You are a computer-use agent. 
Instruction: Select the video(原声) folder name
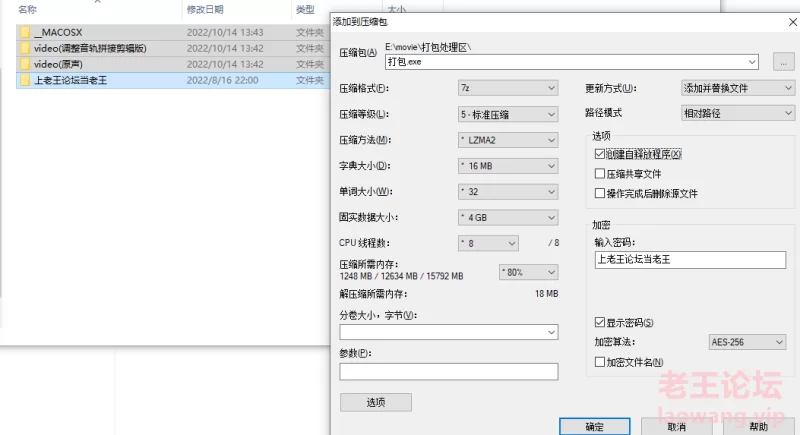[58, 64]
